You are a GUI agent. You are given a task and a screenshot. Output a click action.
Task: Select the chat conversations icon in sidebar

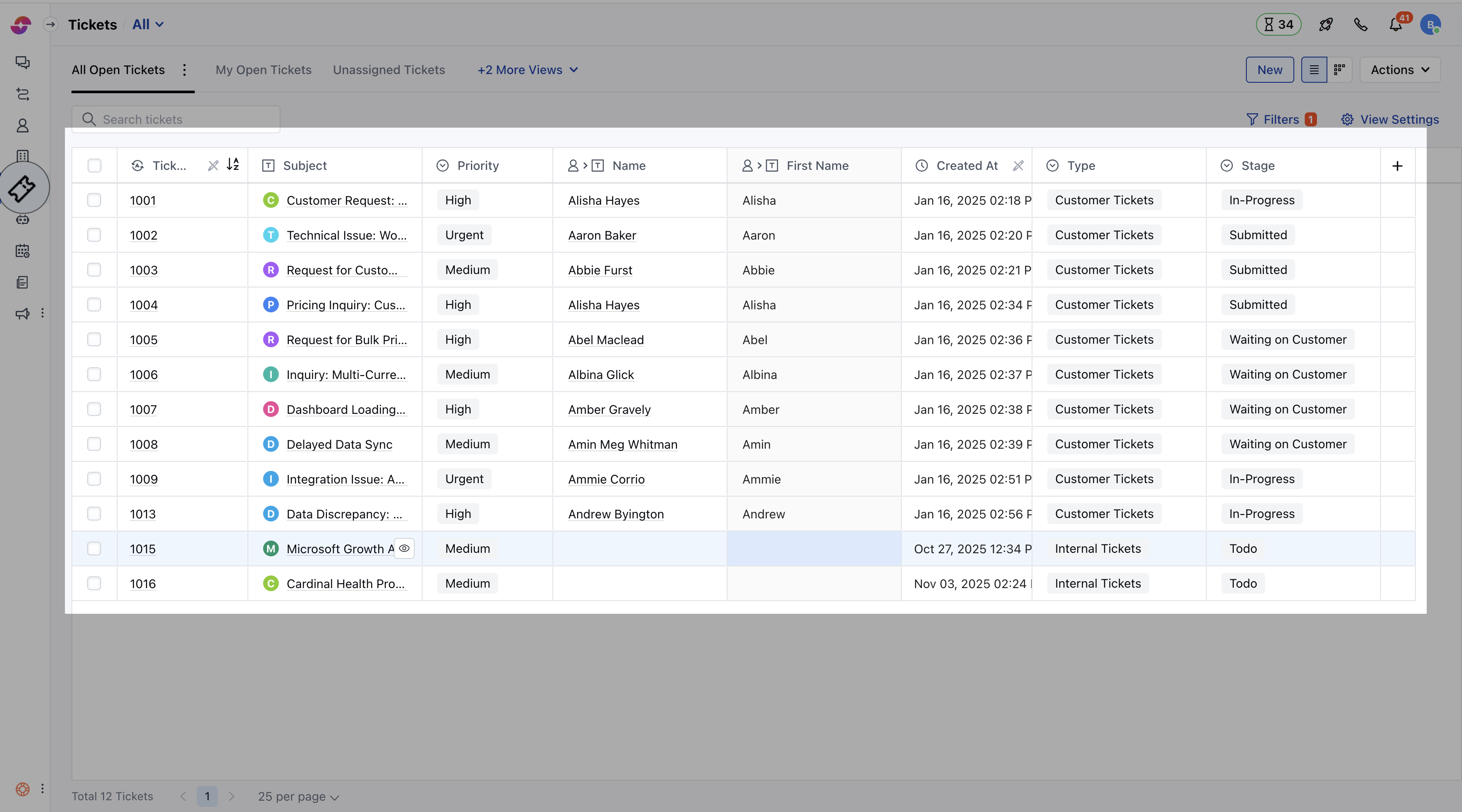tap(23, 62)
